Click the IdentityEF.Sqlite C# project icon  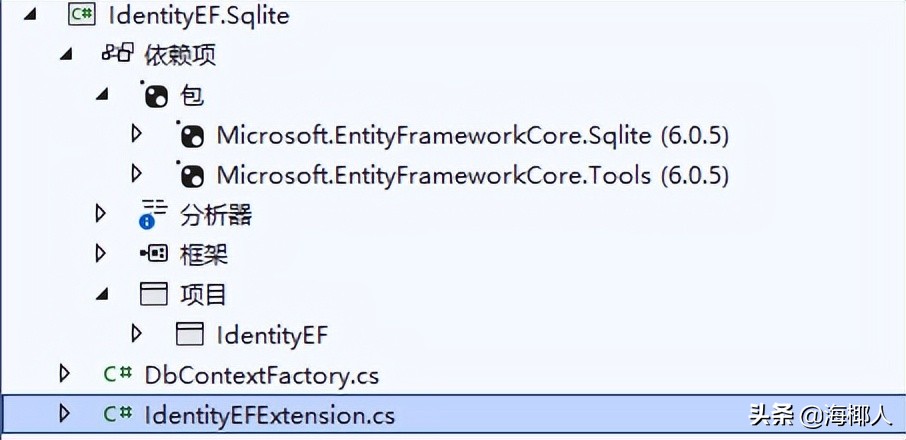click(82, 15)
